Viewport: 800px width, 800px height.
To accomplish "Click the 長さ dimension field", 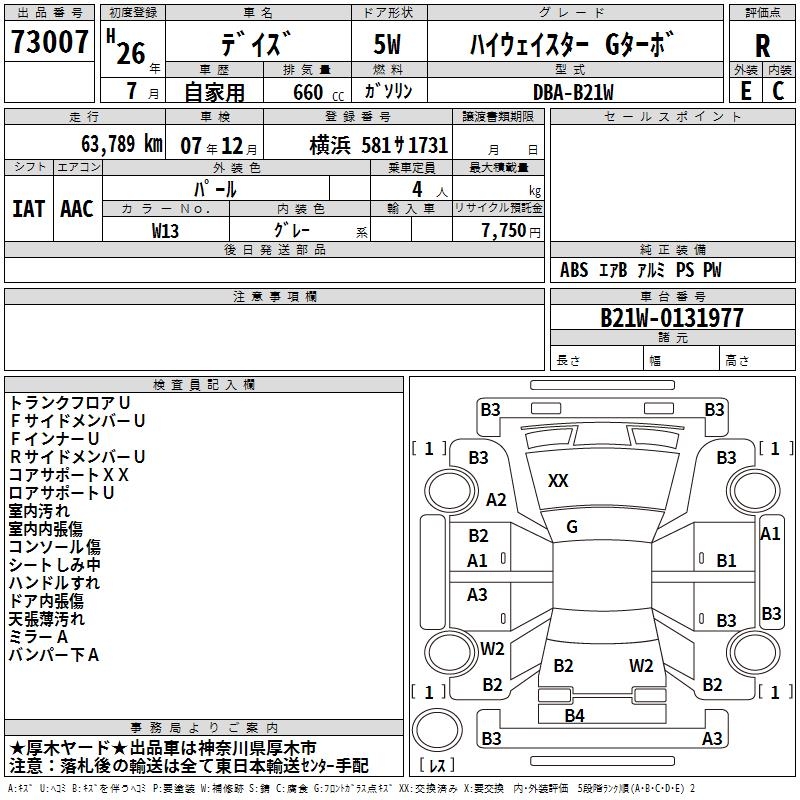I will 597,360.
